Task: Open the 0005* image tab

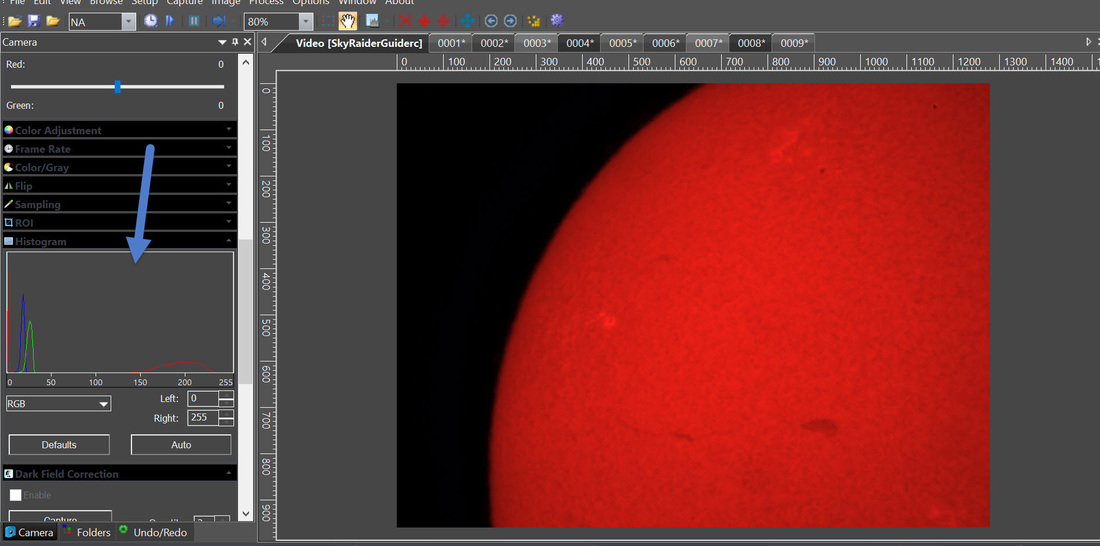Action: 622,43
